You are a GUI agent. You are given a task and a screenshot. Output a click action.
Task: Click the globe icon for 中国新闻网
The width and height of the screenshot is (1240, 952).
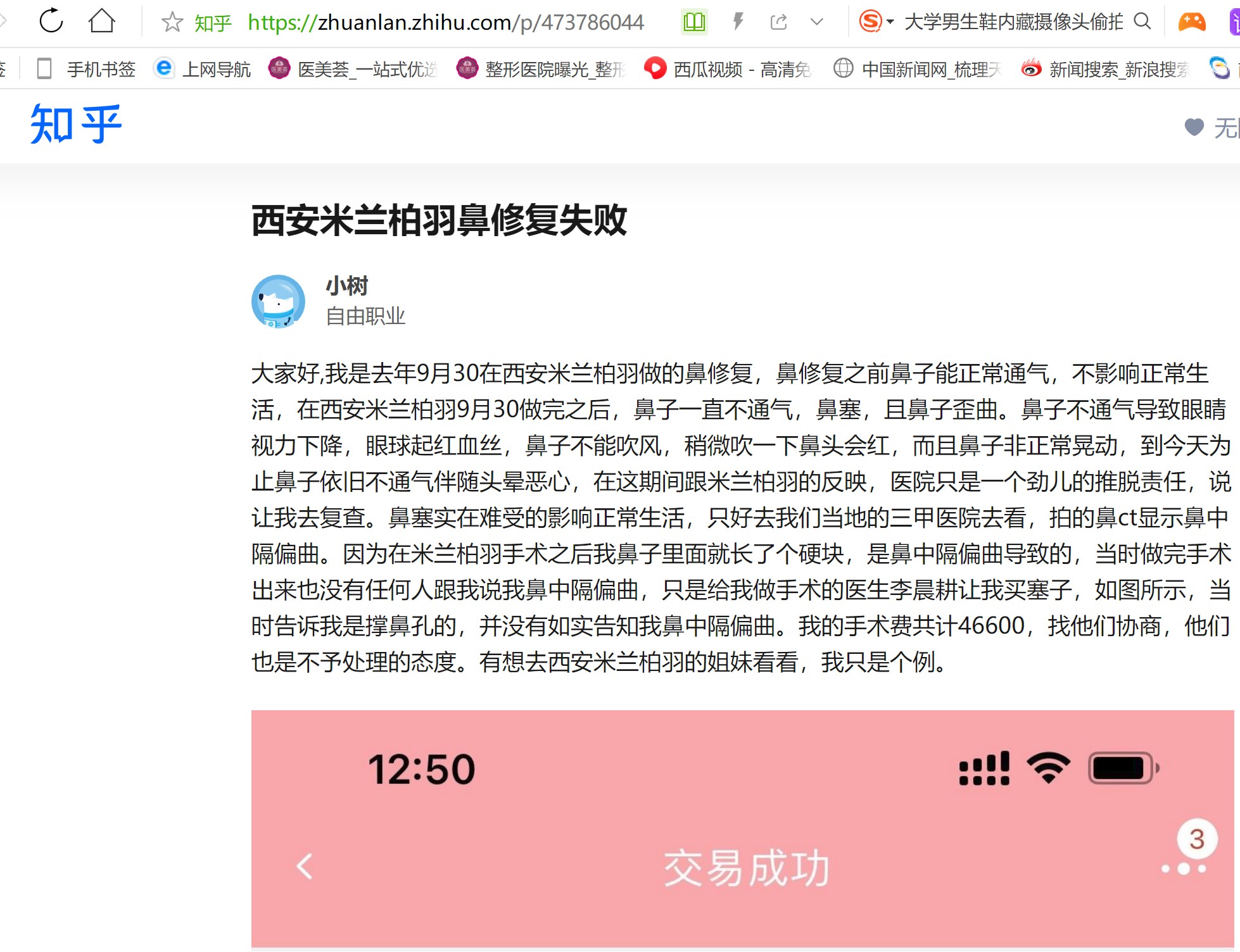point(843,68)
